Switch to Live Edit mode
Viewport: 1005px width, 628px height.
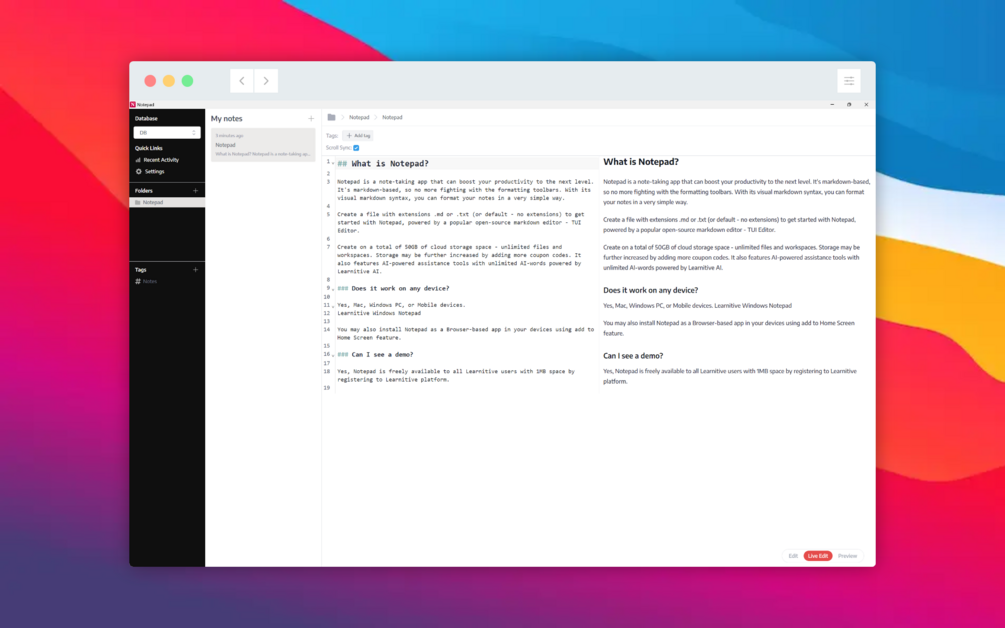[818, 556]
